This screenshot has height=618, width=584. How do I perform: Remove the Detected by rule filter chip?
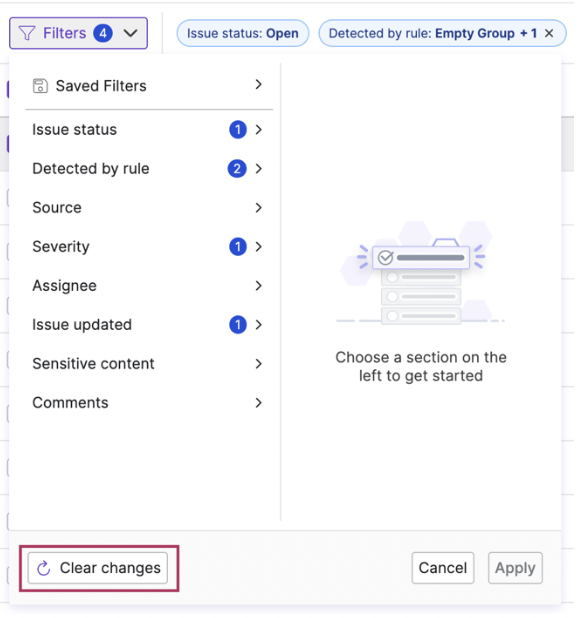549,34
